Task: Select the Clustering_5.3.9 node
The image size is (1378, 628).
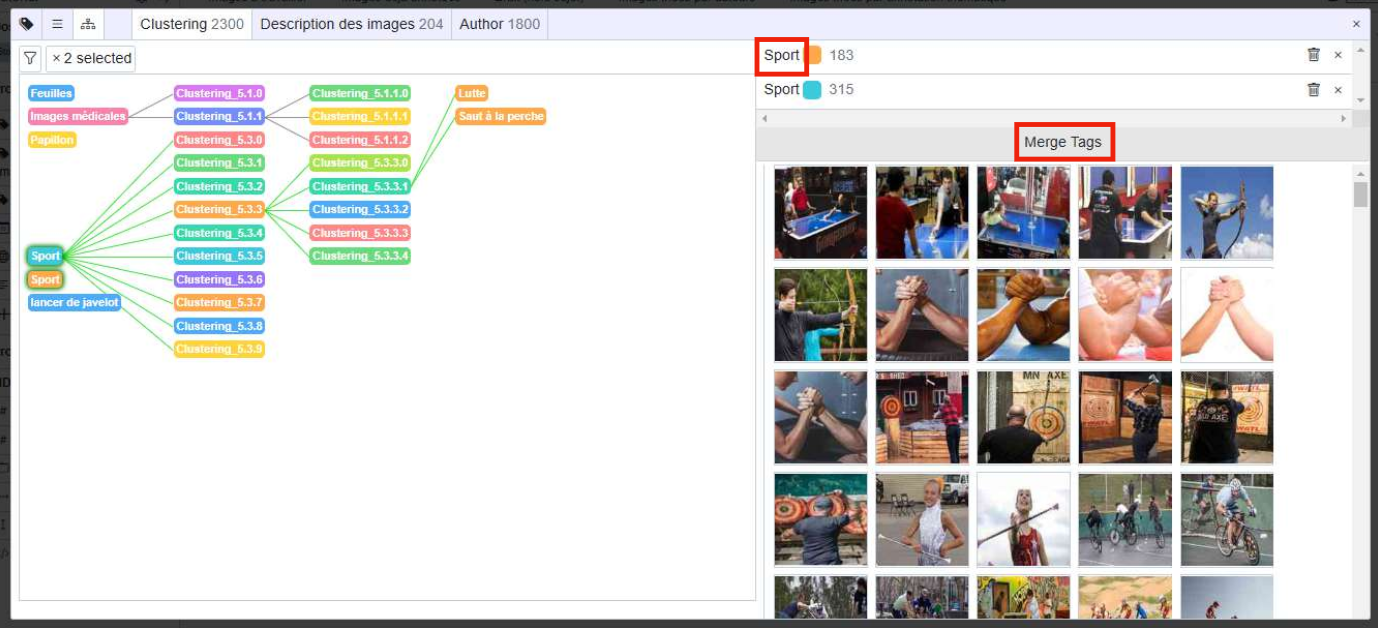Action: pyautogui.click(x=219, y=349)
